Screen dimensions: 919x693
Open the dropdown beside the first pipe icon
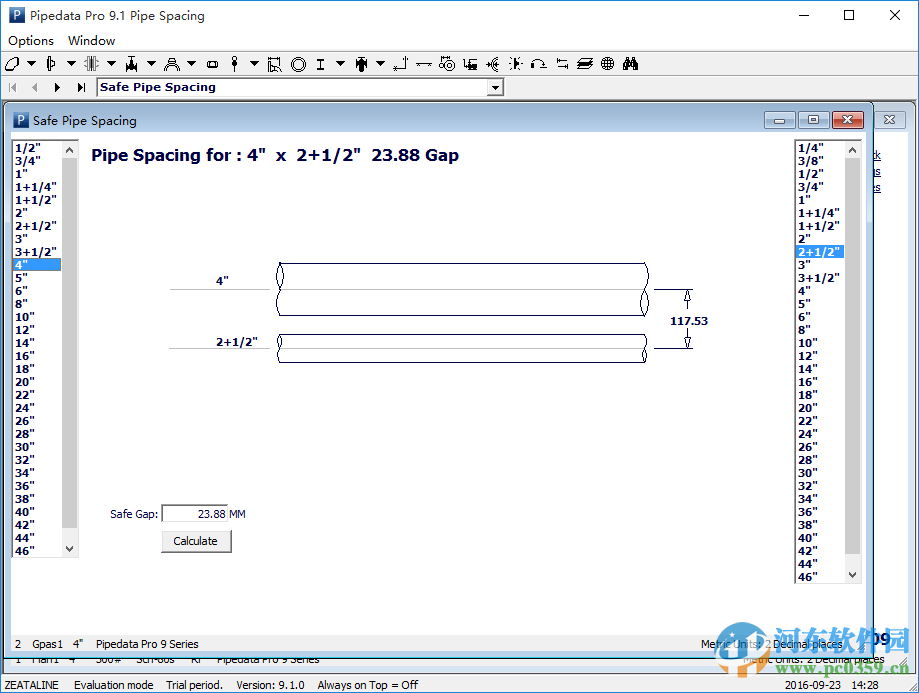tap(29, 63)
